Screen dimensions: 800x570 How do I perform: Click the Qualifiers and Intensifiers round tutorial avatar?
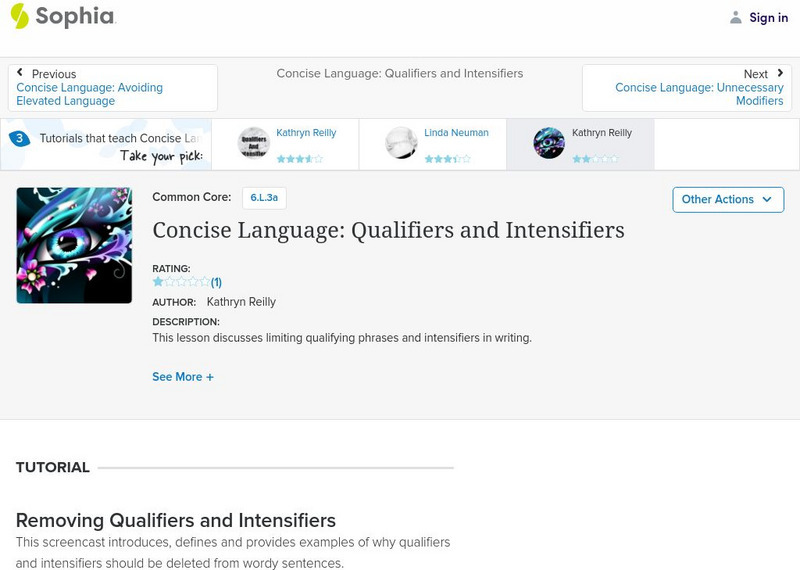point(254,143)
